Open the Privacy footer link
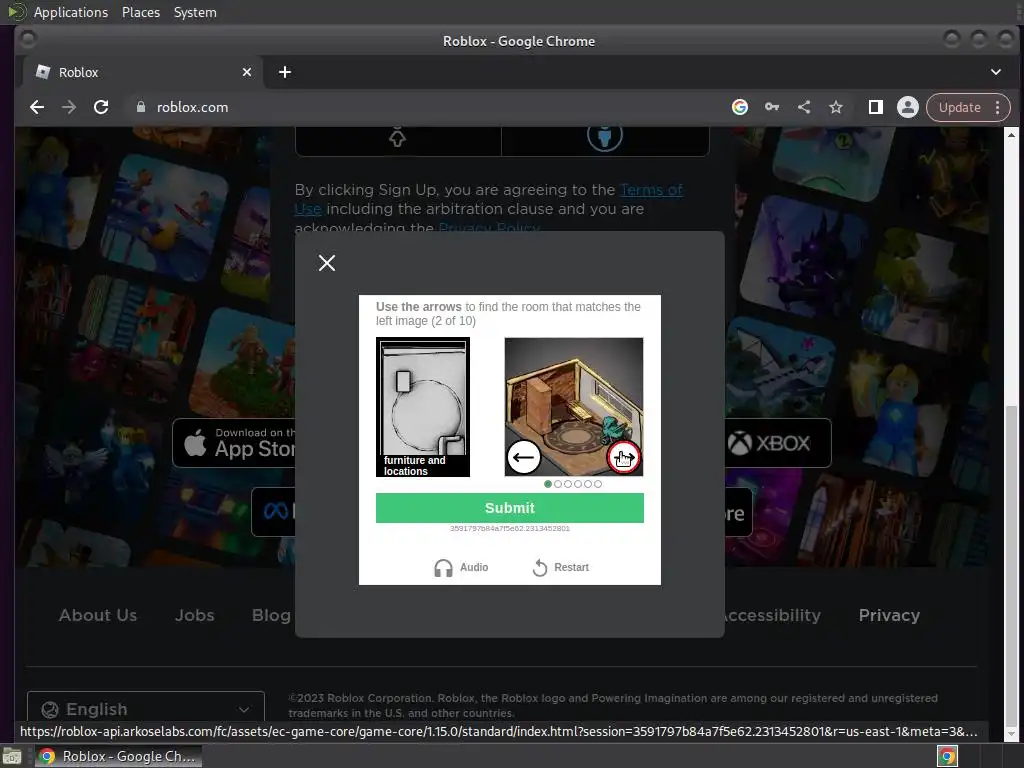This screenshot has width=1024, height=768. (889, 615)
